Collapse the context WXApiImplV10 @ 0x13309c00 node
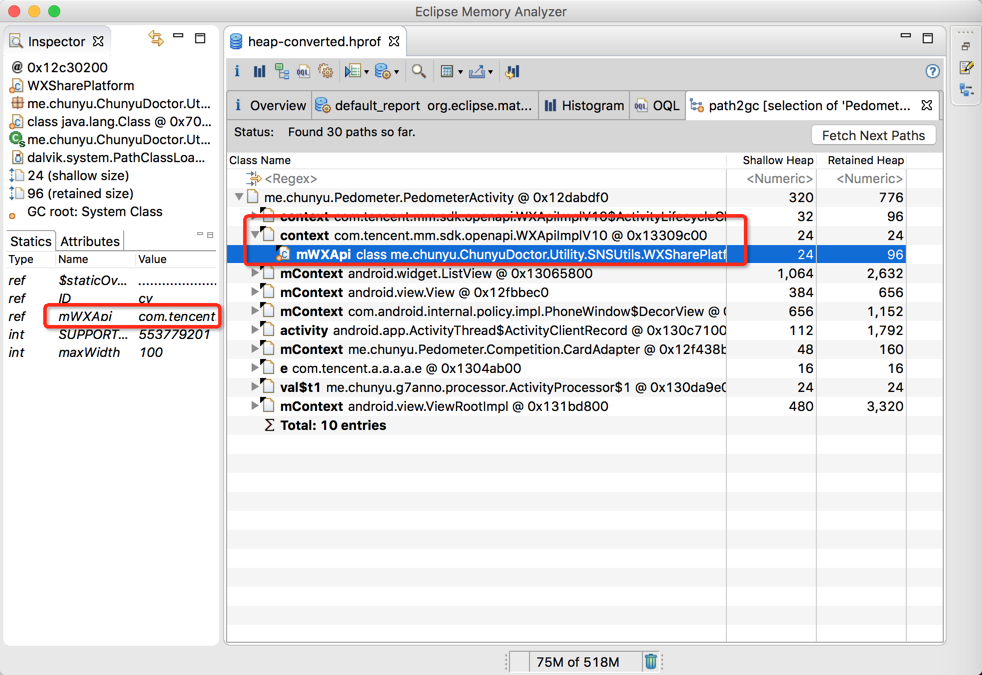 tap(255, 235)
